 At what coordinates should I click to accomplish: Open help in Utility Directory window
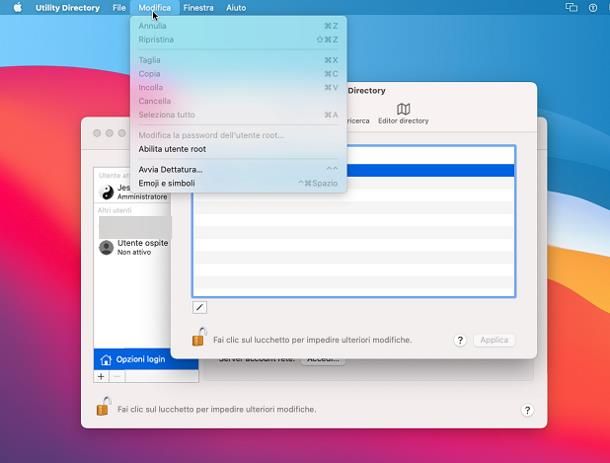pyautogui.click(x=460, y=340)
